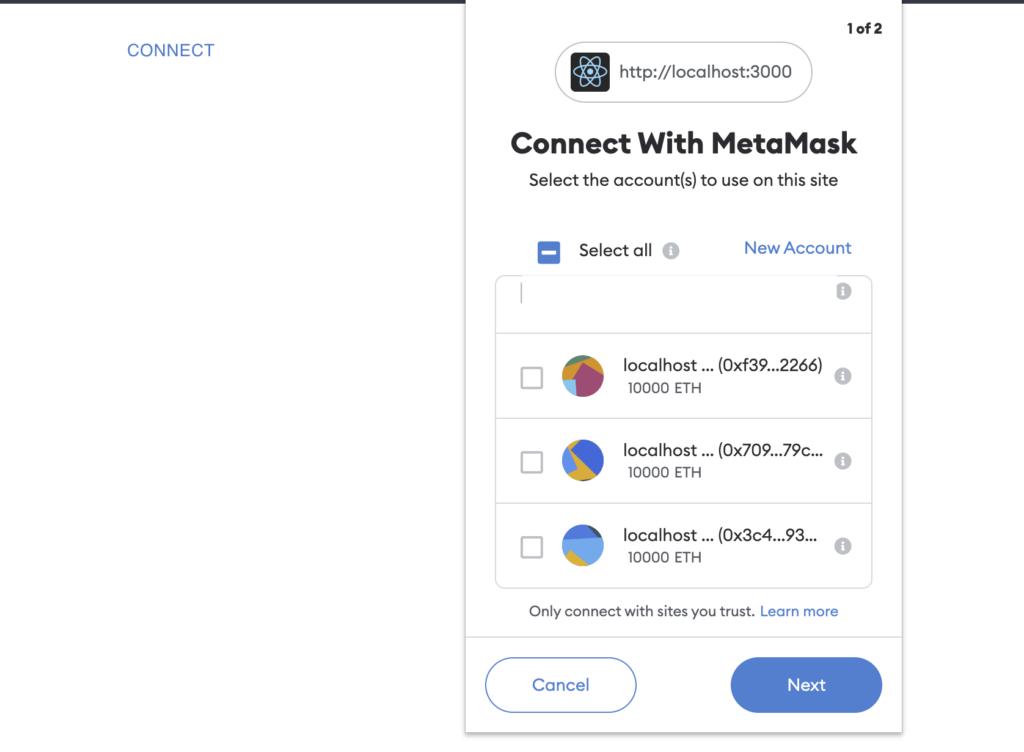Click info icon next to Select all
1024x752 pixels.
click(x=671, y=251)
